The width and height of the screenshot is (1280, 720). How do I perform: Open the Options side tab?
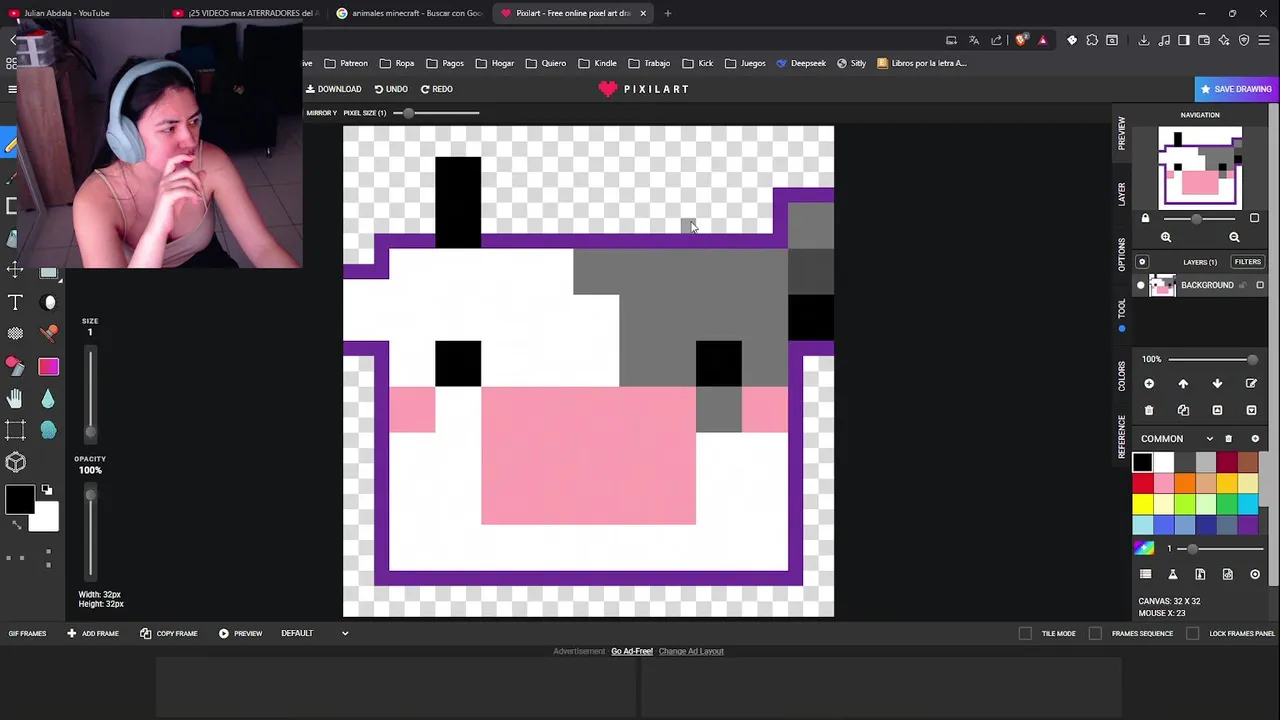1122,254
